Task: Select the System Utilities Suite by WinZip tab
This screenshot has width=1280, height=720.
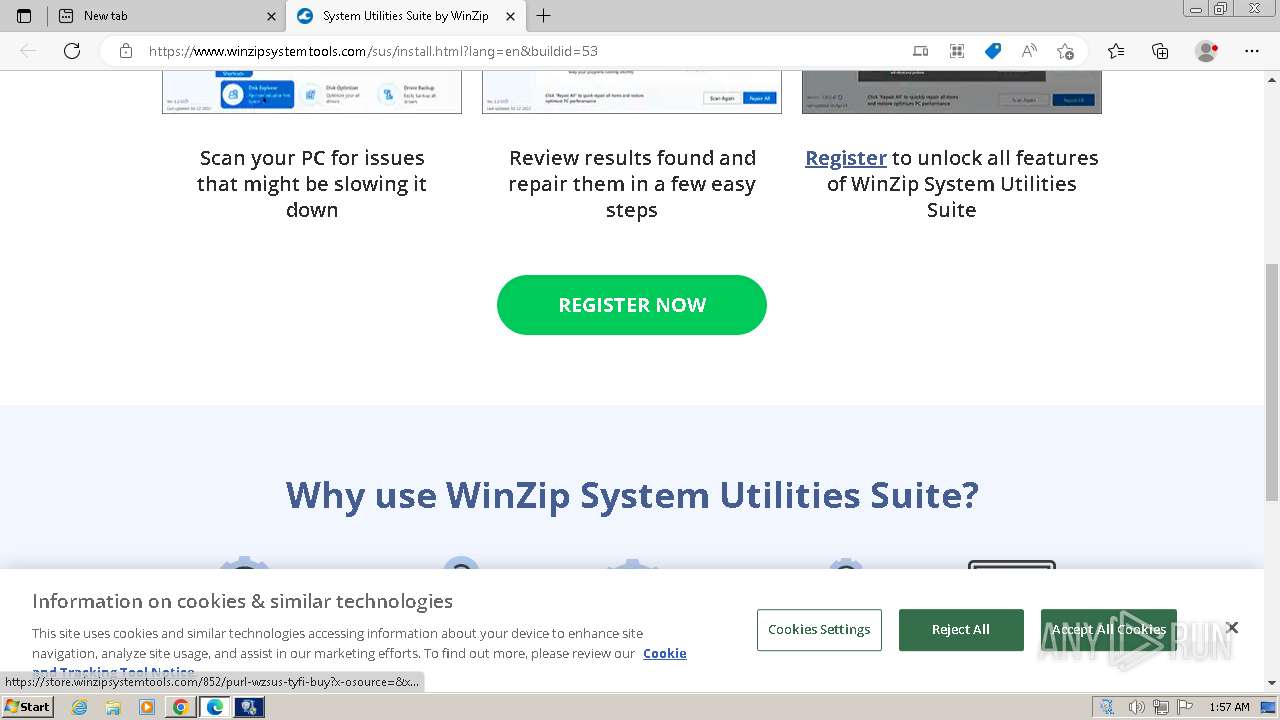Action: [405, 16]
